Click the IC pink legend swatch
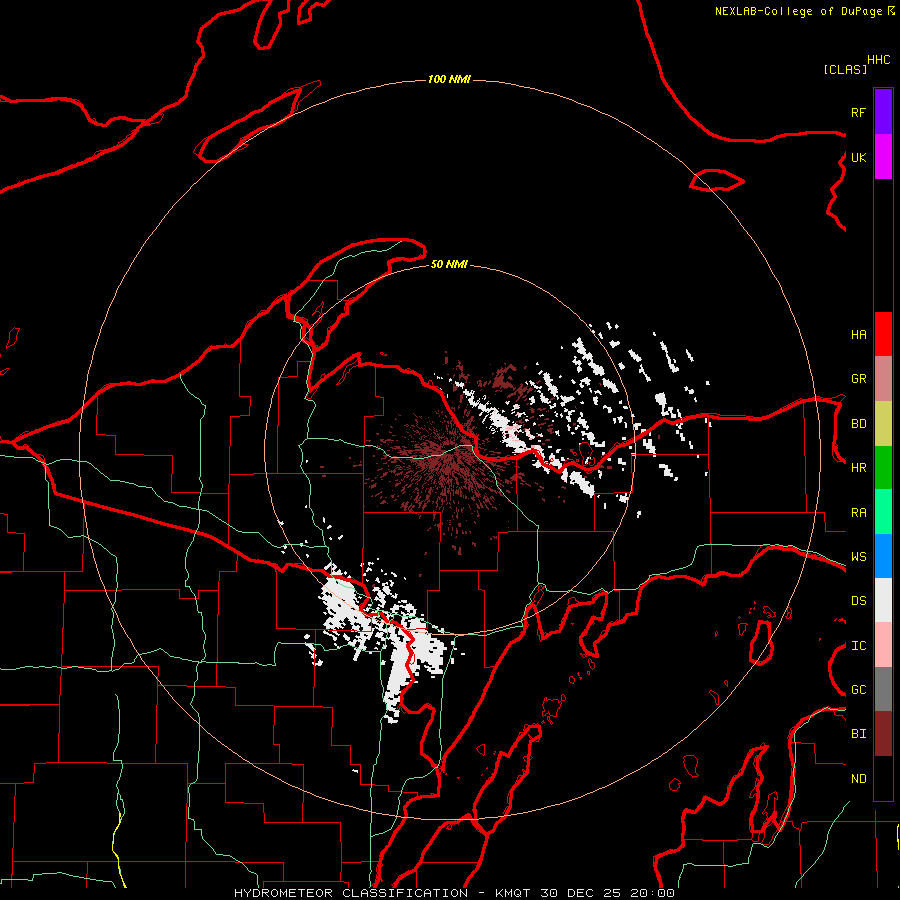 (883, 645)
